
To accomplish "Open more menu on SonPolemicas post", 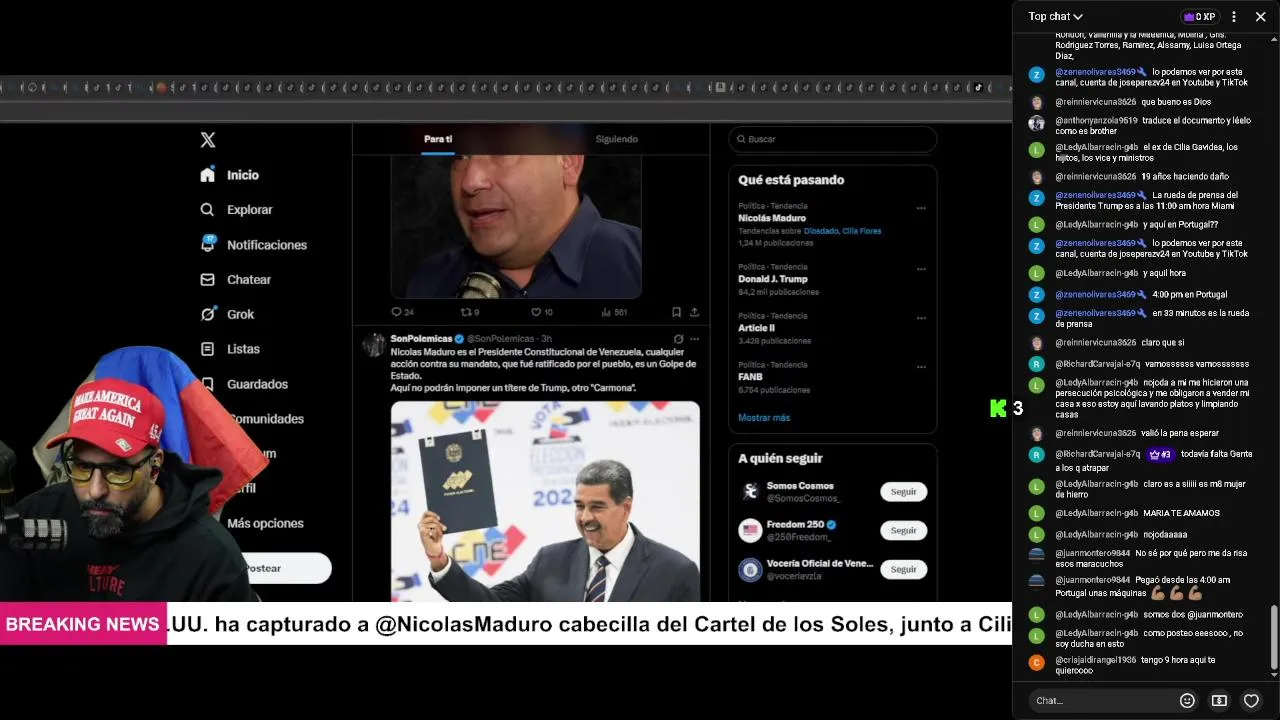I will click(694, 339).
